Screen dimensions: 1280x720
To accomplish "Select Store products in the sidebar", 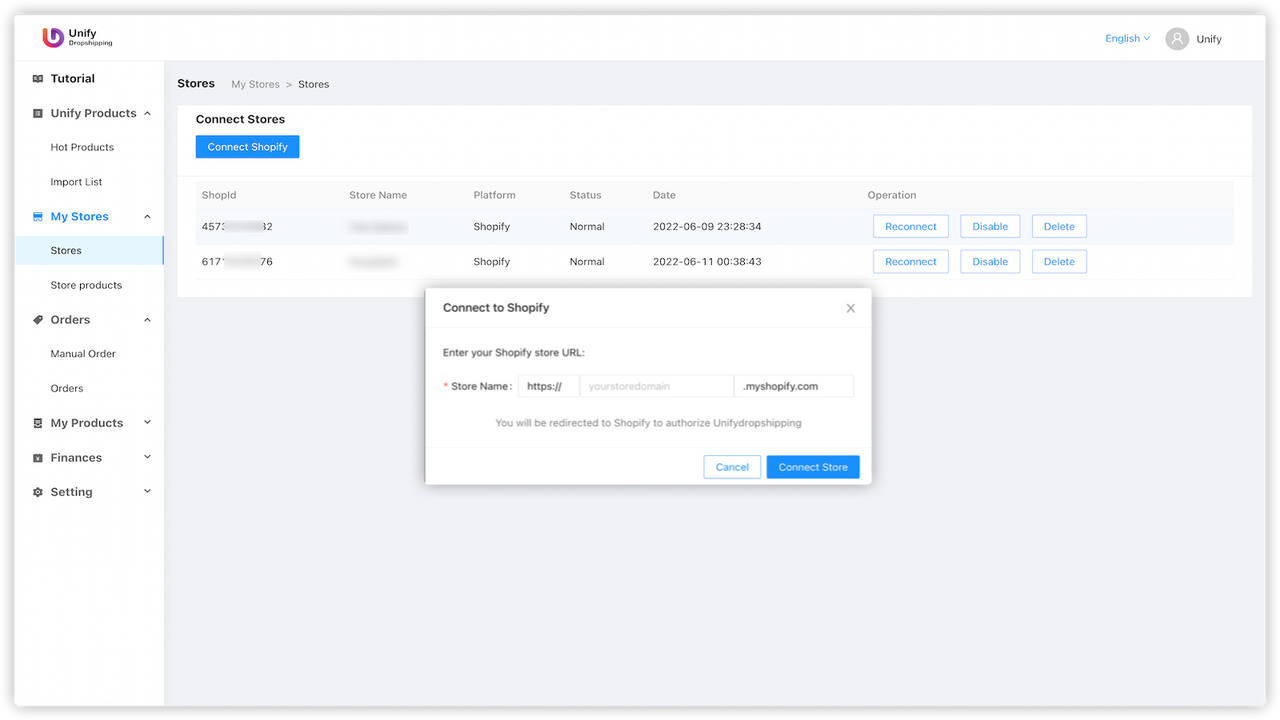I will tap(85, 284).
